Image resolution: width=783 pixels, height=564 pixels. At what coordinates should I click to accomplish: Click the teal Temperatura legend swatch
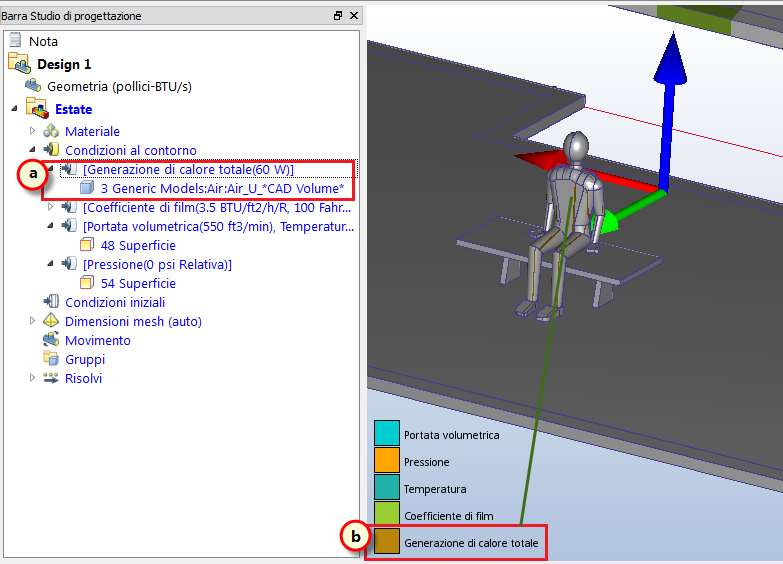coord(387,487)
